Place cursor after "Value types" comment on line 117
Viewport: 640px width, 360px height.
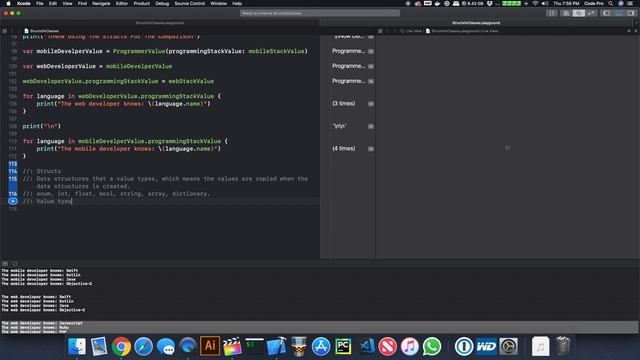(72, 201)
